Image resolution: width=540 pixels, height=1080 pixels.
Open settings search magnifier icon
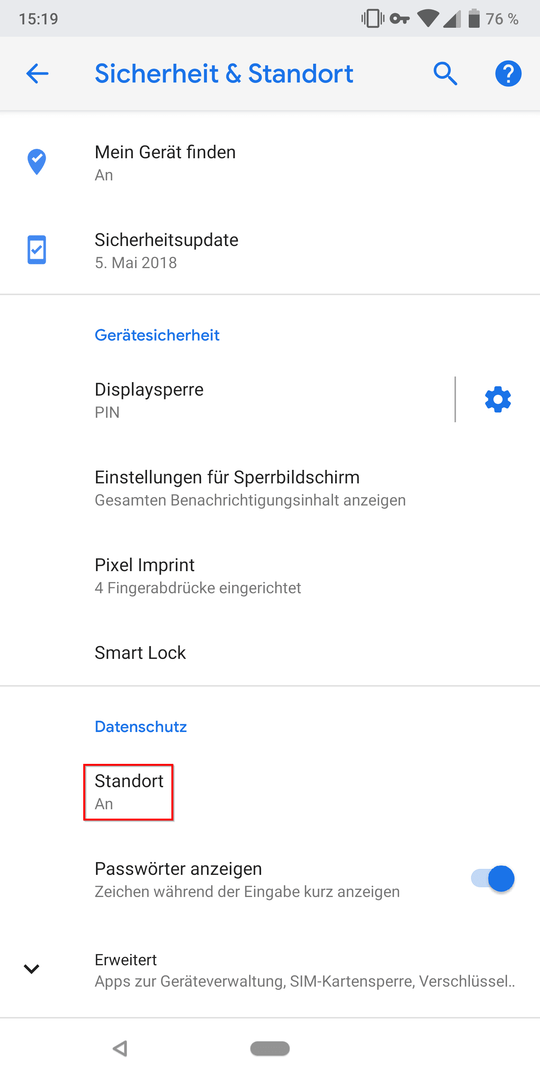(446, 74)
